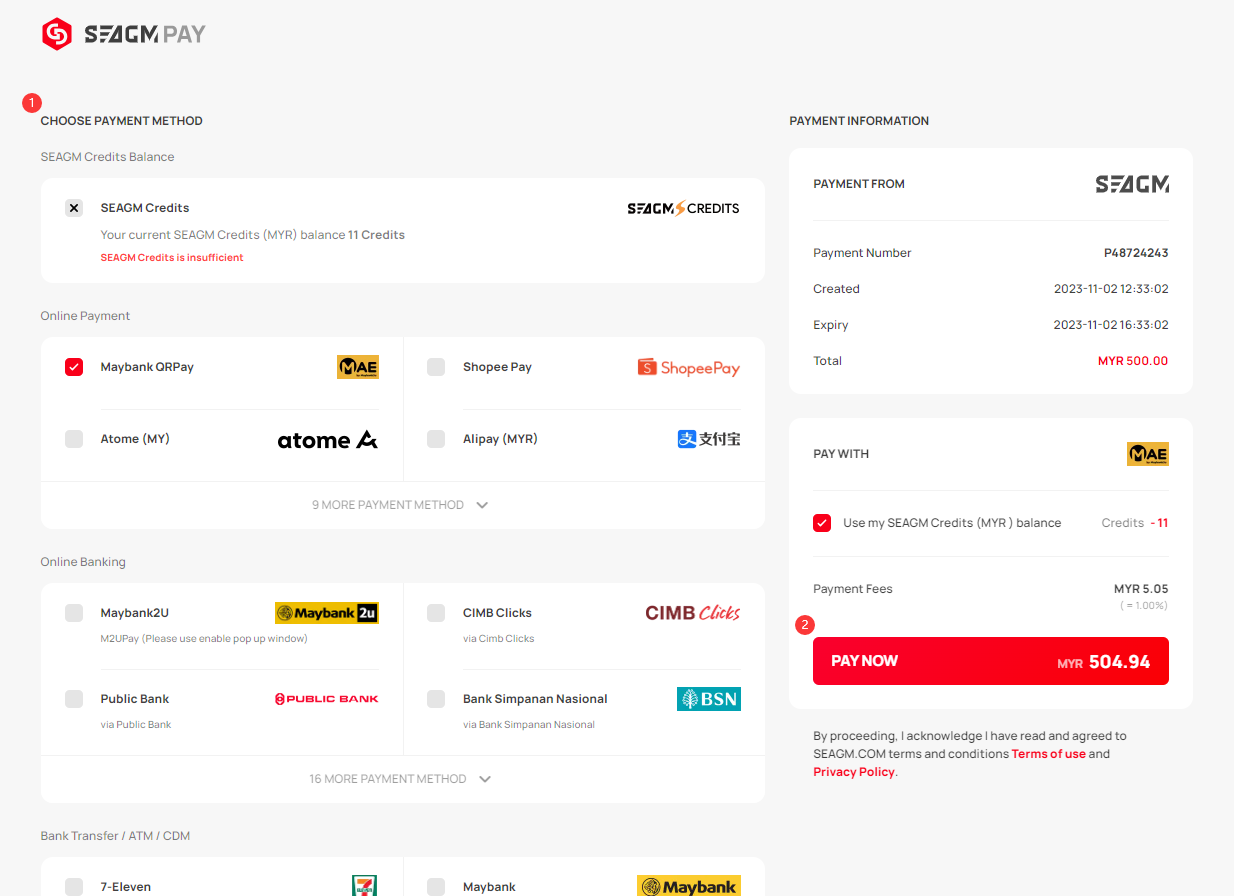Select the Atome (MY) checkbox
Viewport: 1234px width, 896px height.
coord(74,439)
